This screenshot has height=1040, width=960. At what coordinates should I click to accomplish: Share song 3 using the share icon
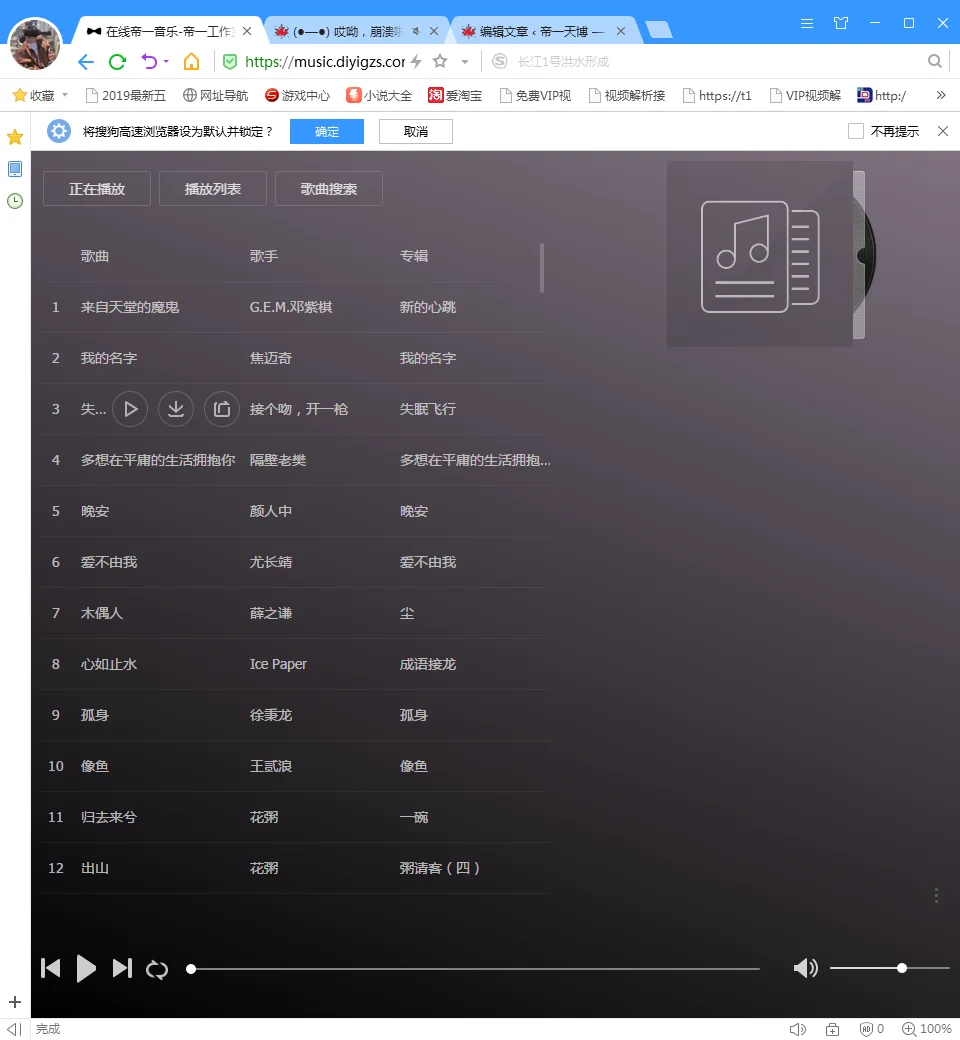click(222, 409)
